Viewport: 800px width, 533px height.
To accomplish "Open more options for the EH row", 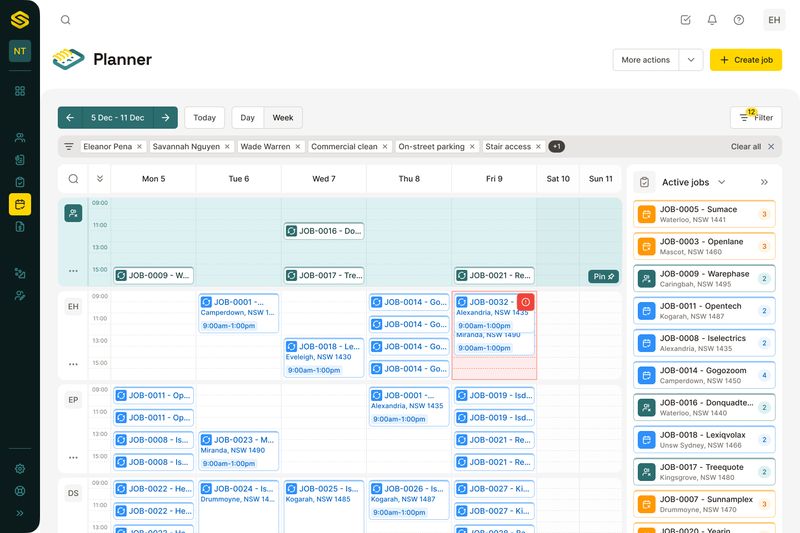I will pyautogui.click(x=73, y=364).
